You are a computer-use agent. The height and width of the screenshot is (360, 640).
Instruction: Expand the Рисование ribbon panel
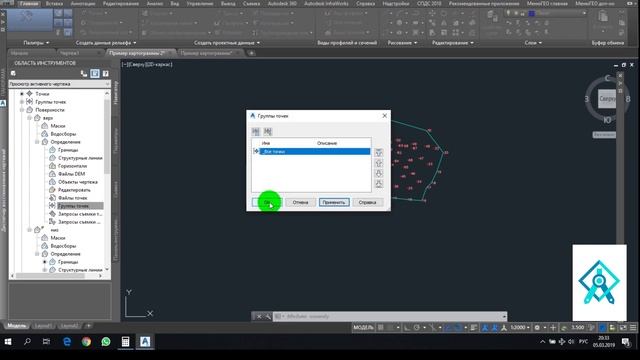coord(402,42)
